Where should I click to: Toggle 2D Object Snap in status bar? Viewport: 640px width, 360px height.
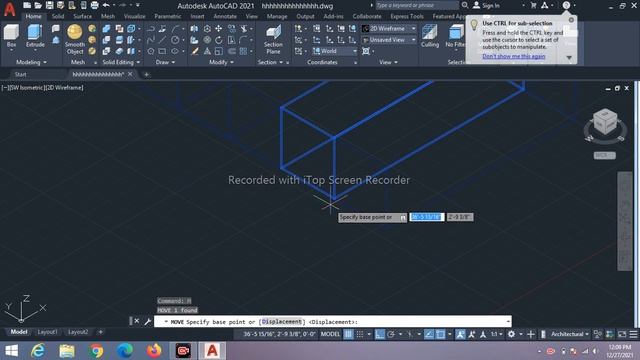tap(440, 334)
